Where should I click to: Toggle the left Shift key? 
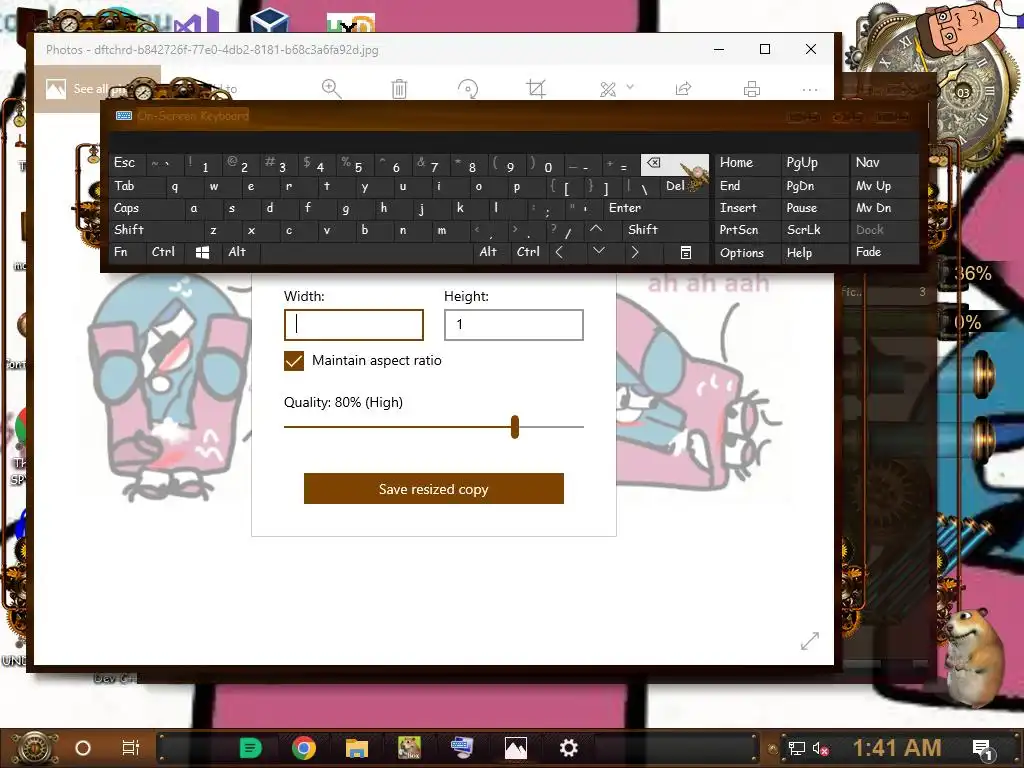click(x=157, y=230)
